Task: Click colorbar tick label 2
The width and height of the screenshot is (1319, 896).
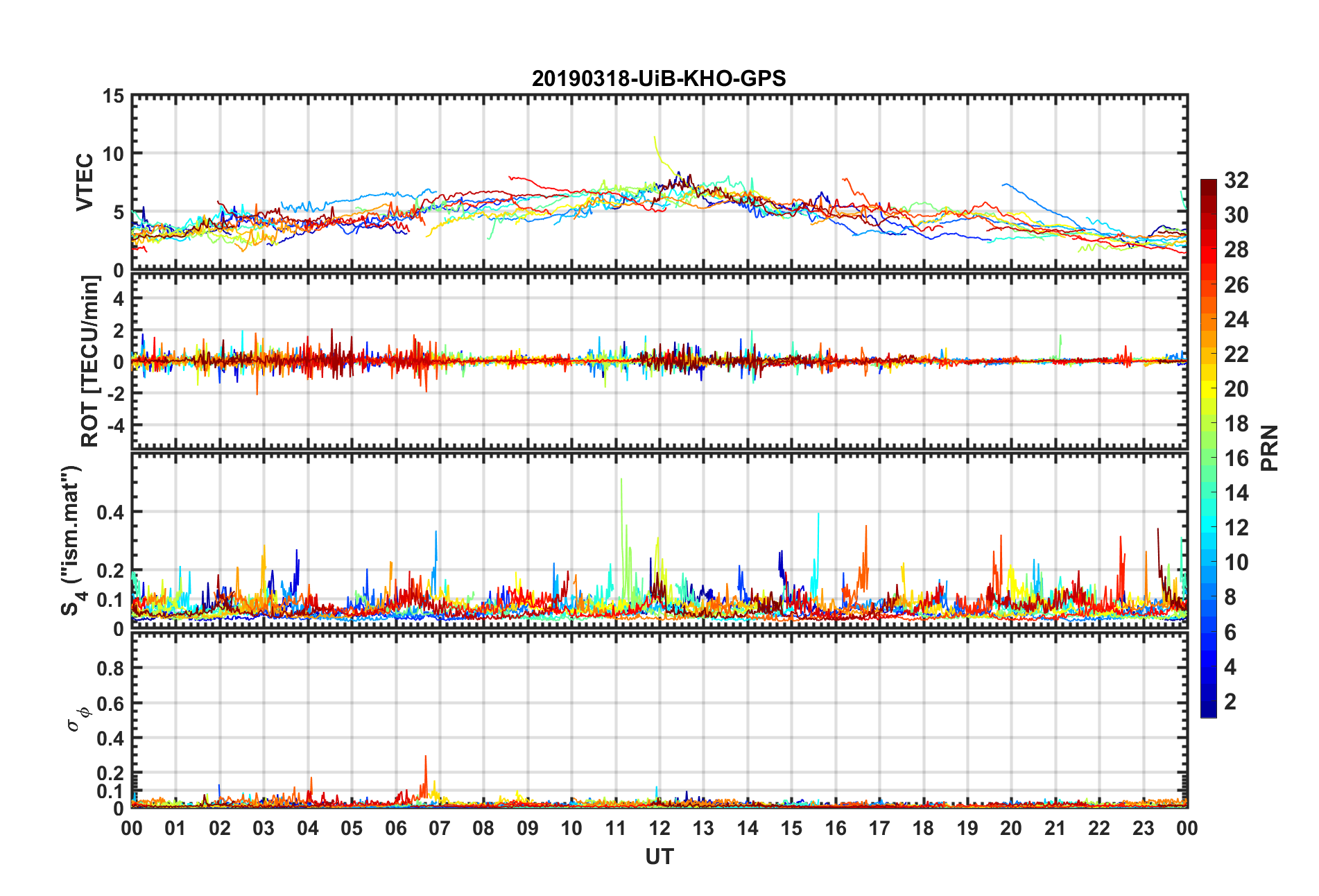Action: pos(1230,701)
